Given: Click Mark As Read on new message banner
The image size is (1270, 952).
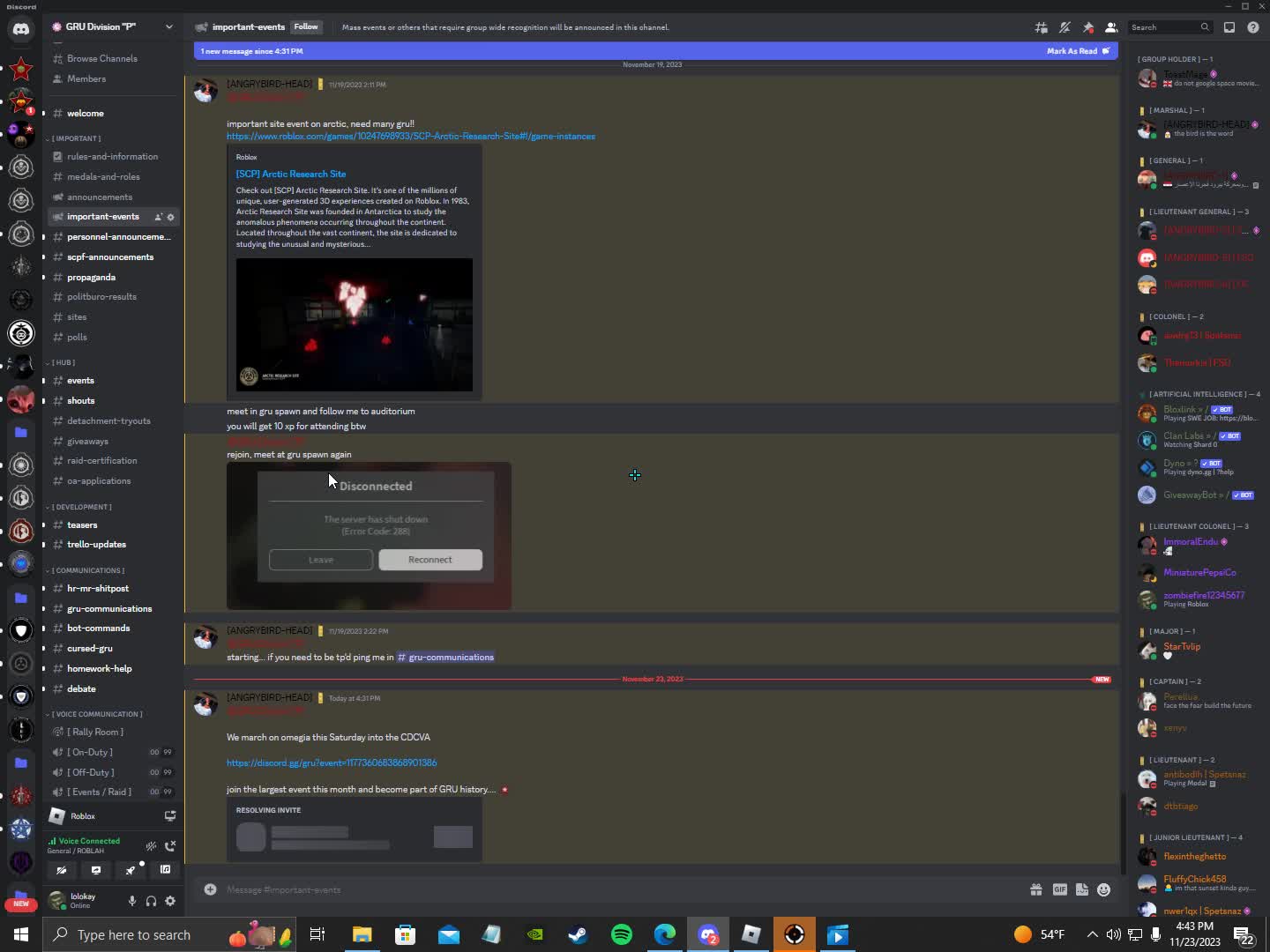Looking at the screenshot, I should coord(1077,51).
